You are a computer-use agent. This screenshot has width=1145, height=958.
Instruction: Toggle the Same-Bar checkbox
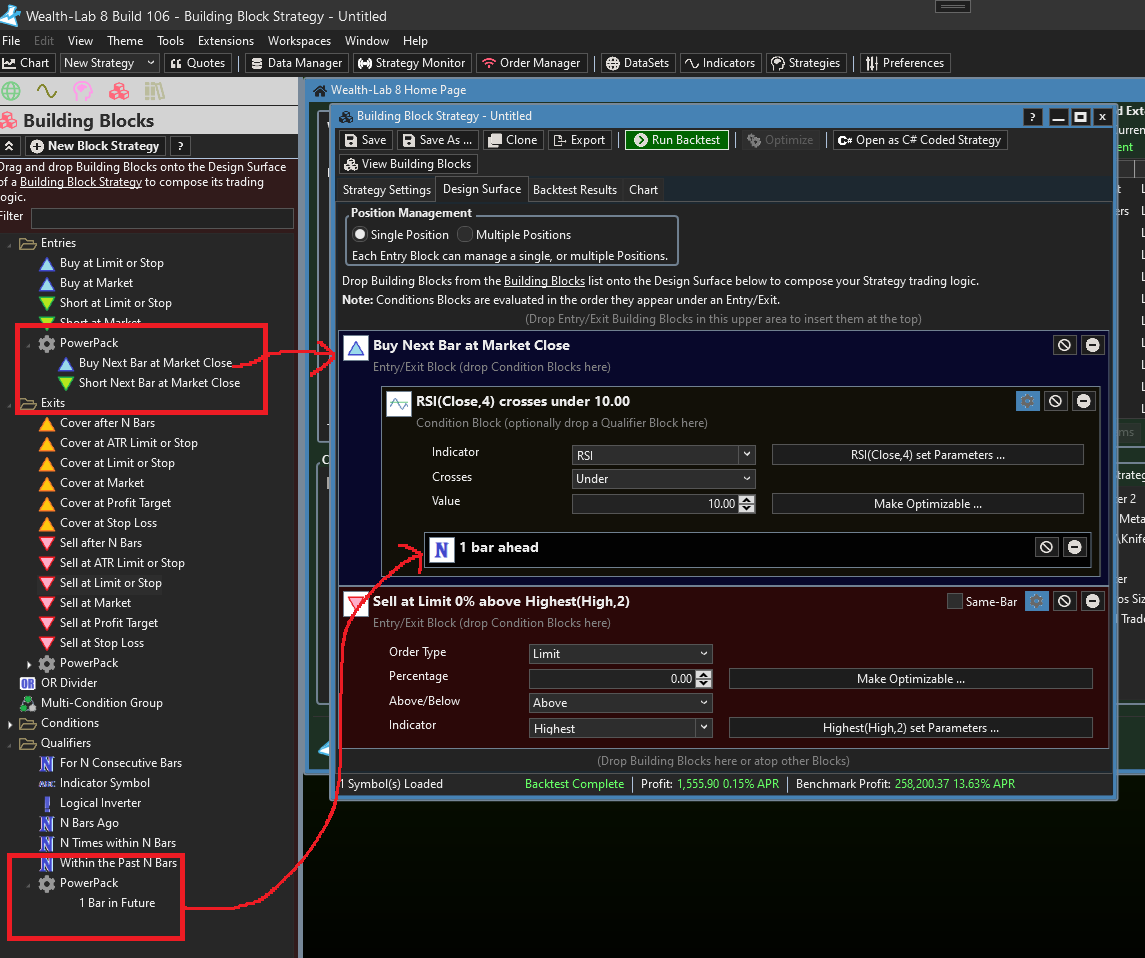(x=954, y=601)
